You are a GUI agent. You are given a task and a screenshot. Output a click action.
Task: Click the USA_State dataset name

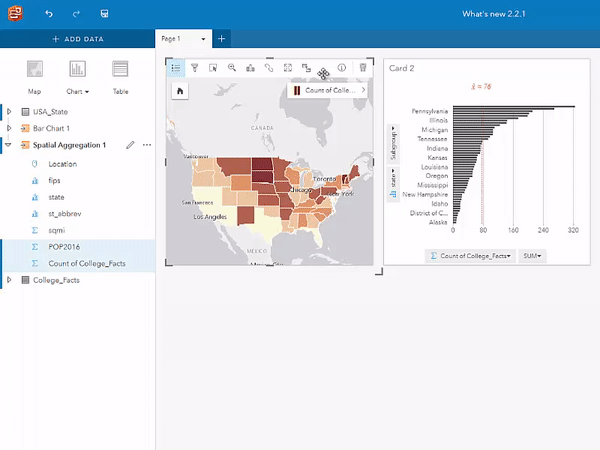[50, 112]
